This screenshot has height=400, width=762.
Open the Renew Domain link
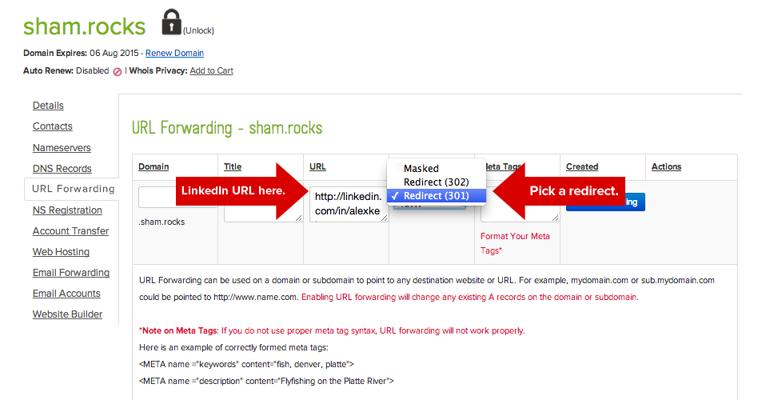[x=176, y=52]
